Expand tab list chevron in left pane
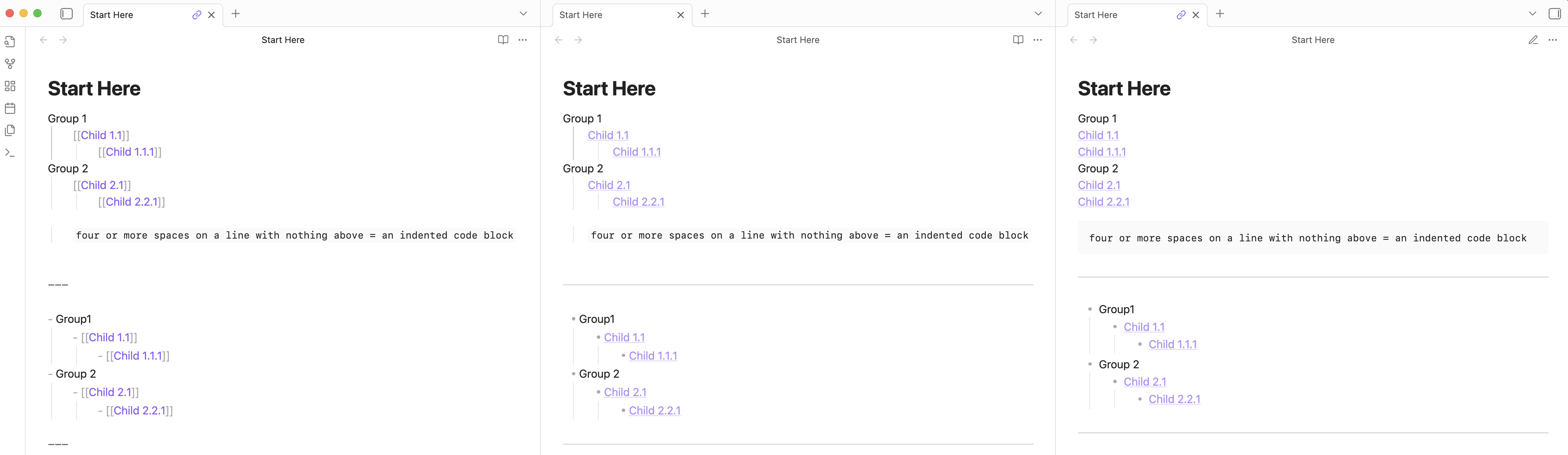This screenshot has width=1568, height=455. pyautogui.click(x=523, y=14)
